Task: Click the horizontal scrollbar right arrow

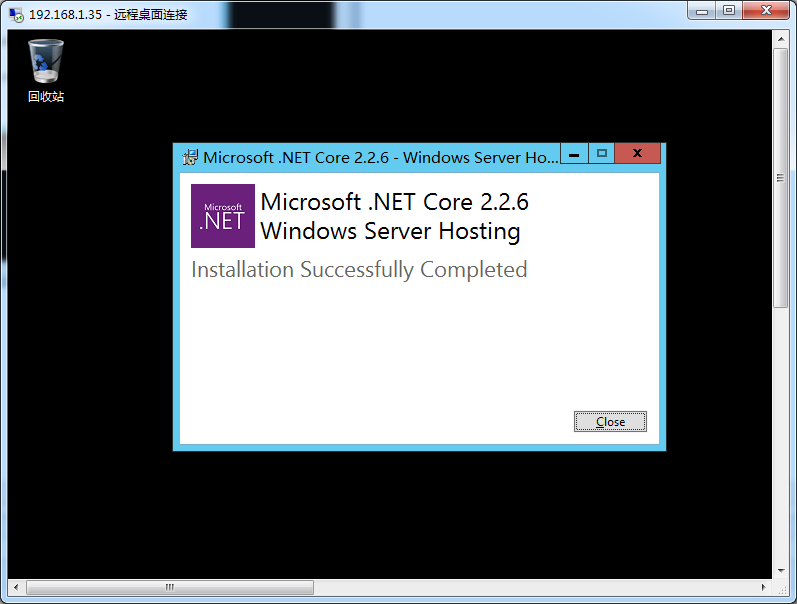Action: tap(764, 587)
